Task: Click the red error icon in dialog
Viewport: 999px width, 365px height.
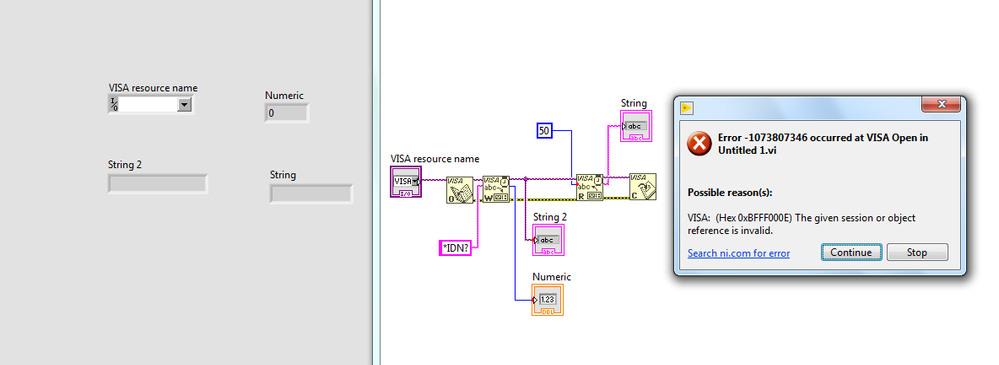Action: (x=699, y=143)
